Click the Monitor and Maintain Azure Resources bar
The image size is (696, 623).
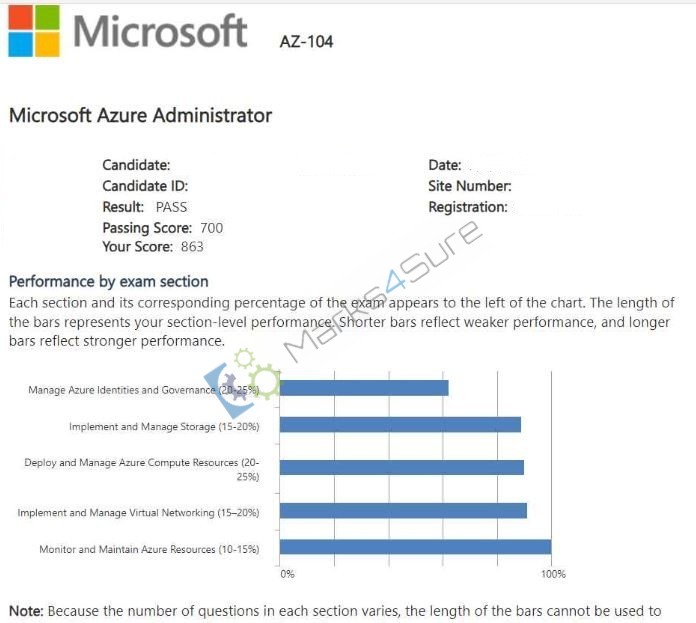pos(415,547)
